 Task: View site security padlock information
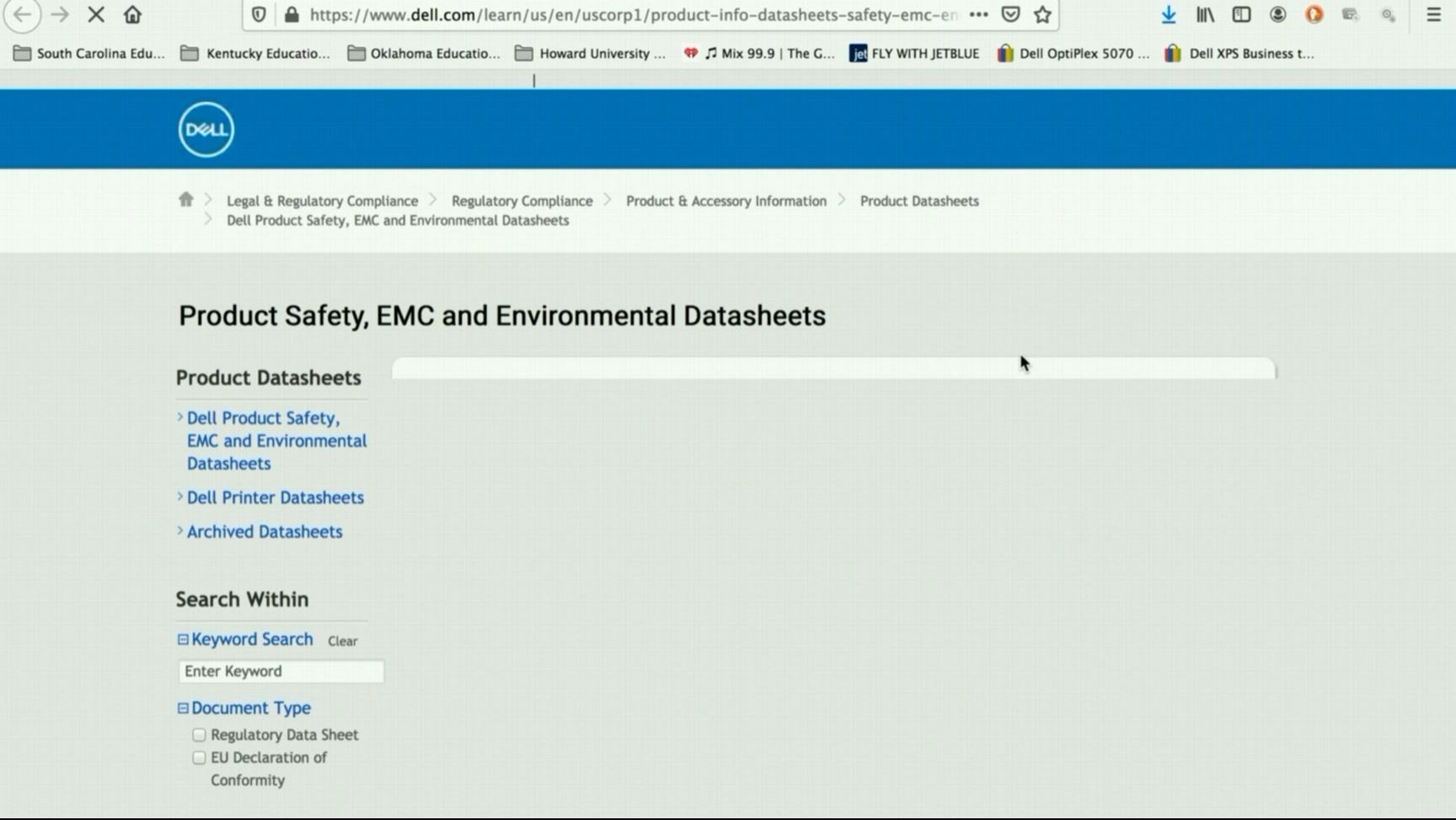pyautogui.click(x=292, y=14)
